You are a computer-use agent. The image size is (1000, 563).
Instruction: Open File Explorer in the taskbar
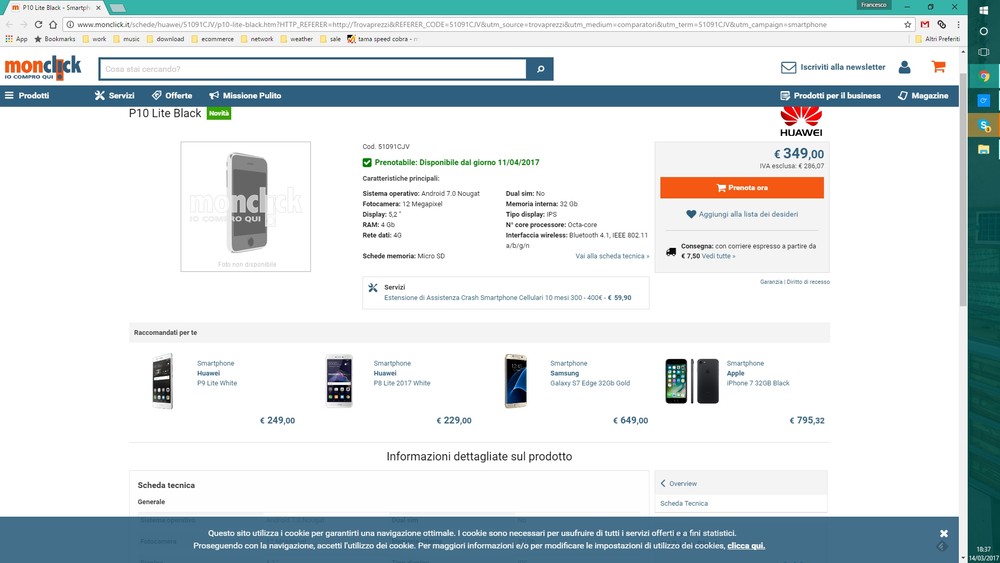point(984,149)
